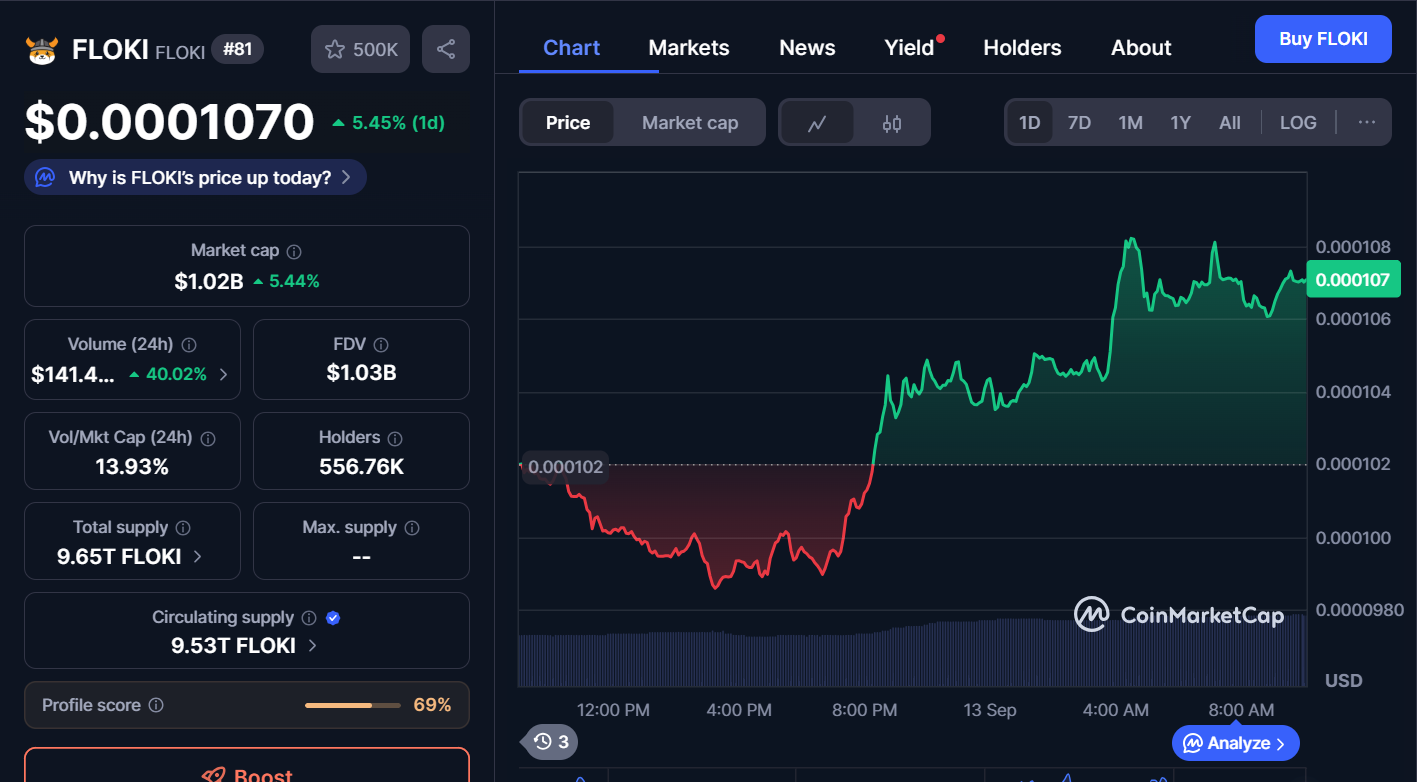Select Price chart mode
The image size is (1417, 782).
pyautogui.click(x=568, y=123)
